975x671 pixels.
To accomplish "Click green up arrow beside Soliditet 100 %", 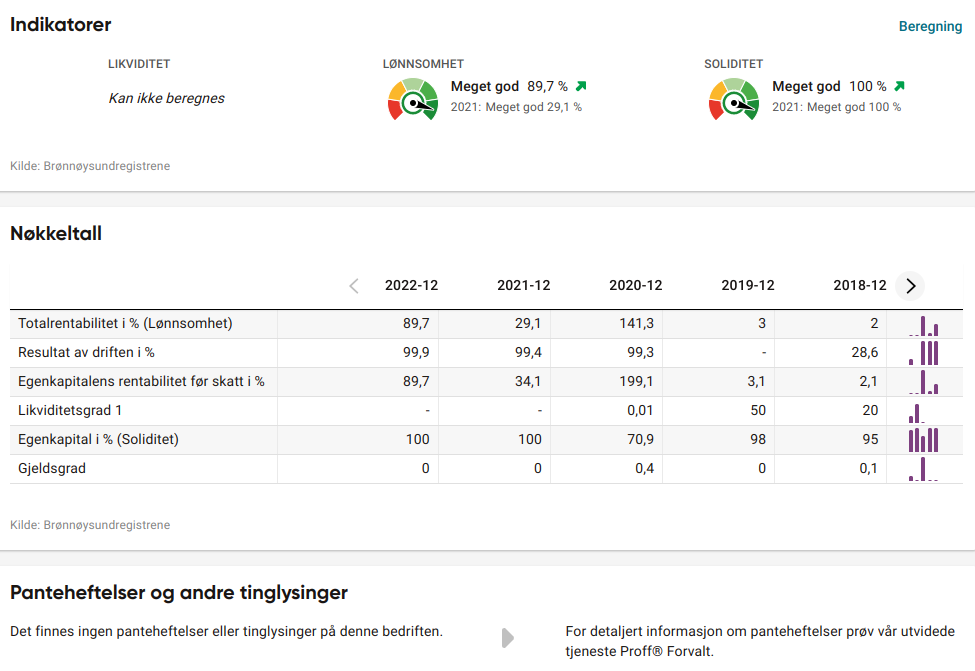I will pyautogui.click(x=899, y=87).
